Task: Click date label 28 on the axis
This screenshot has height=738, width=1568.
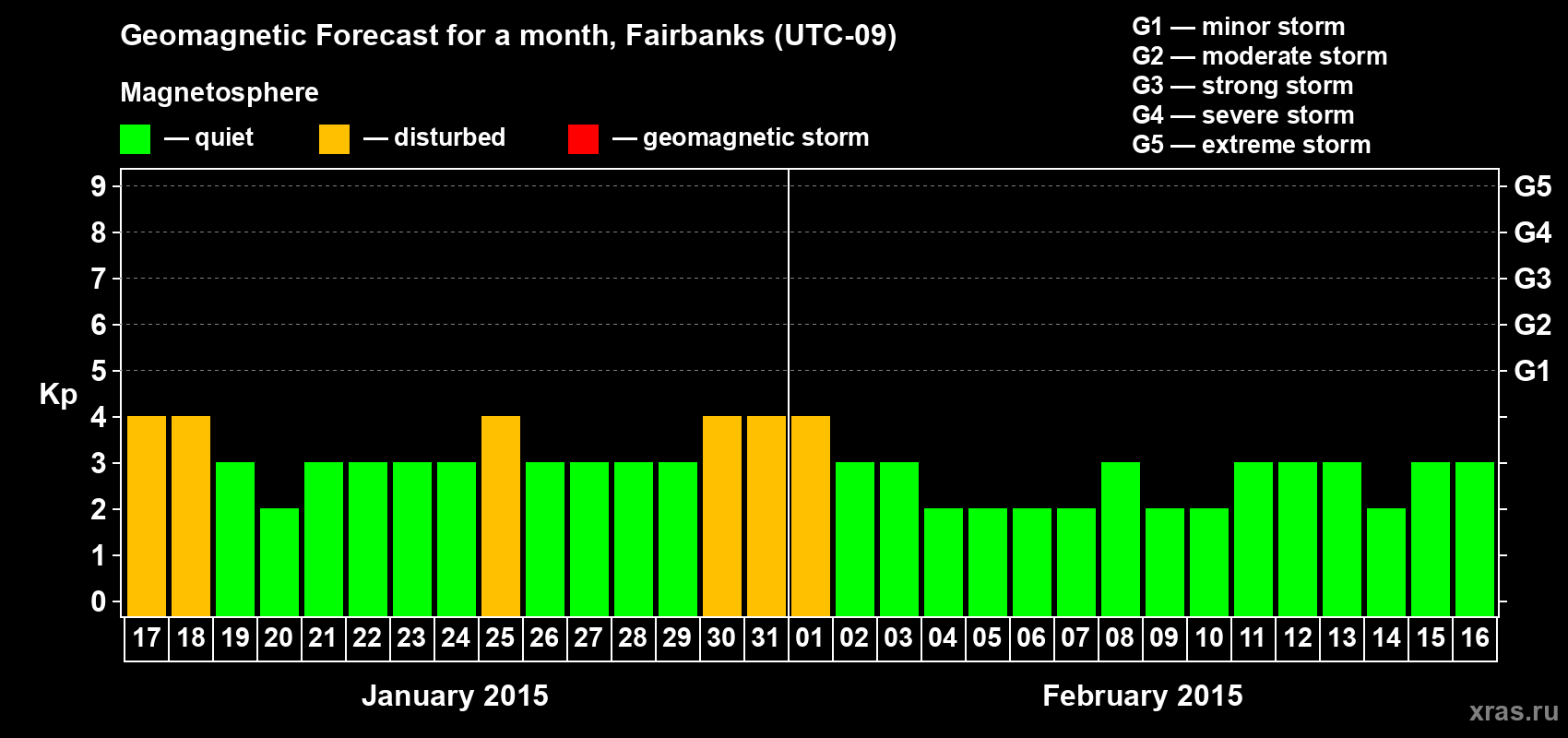Action: [x=633, y=638]
